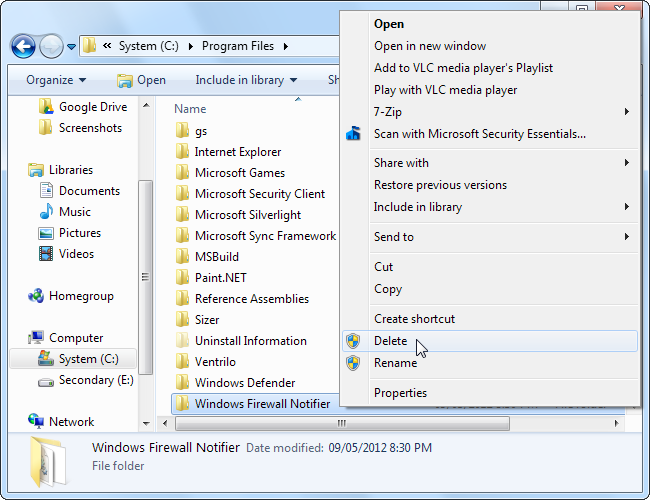
Task: Click the folder thumbnail in details pane
Action: pyautogui.click(x=48, y=461)
